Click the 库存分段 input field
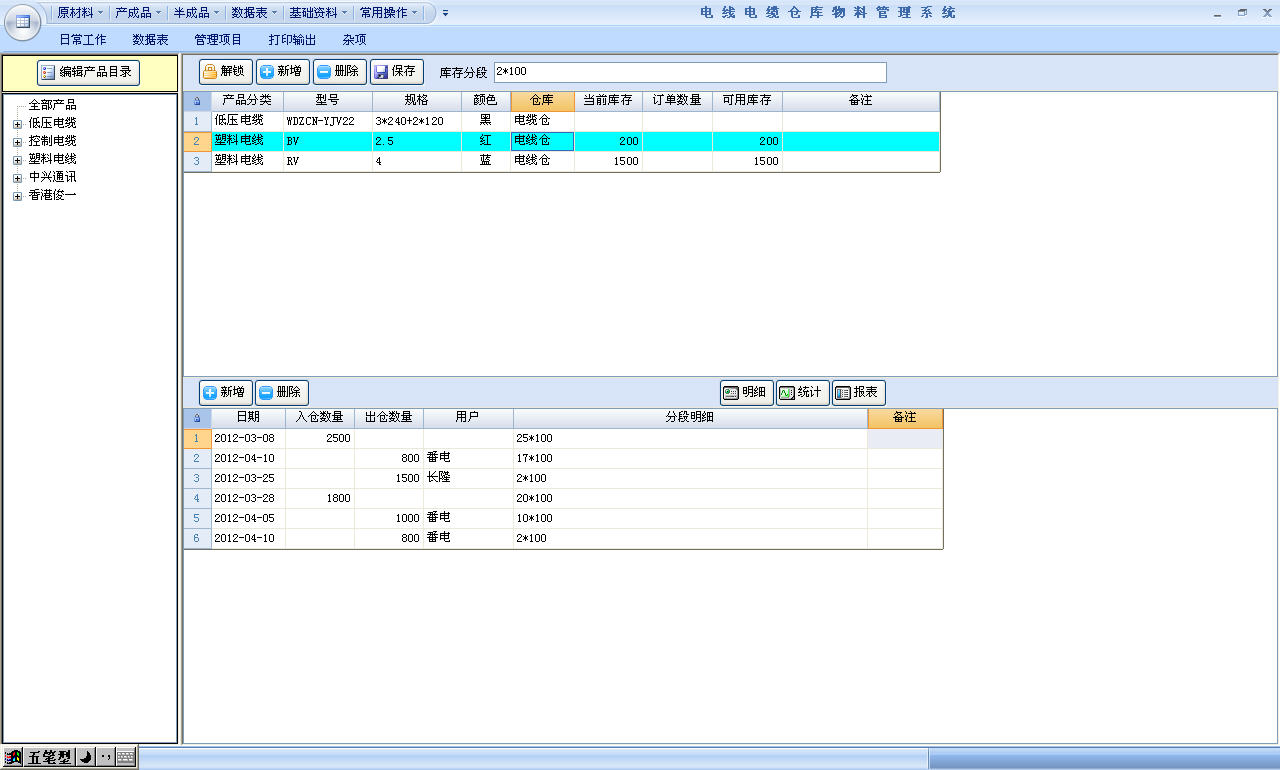Screen dimensions: 1280x770 click(x=690, y=72)
